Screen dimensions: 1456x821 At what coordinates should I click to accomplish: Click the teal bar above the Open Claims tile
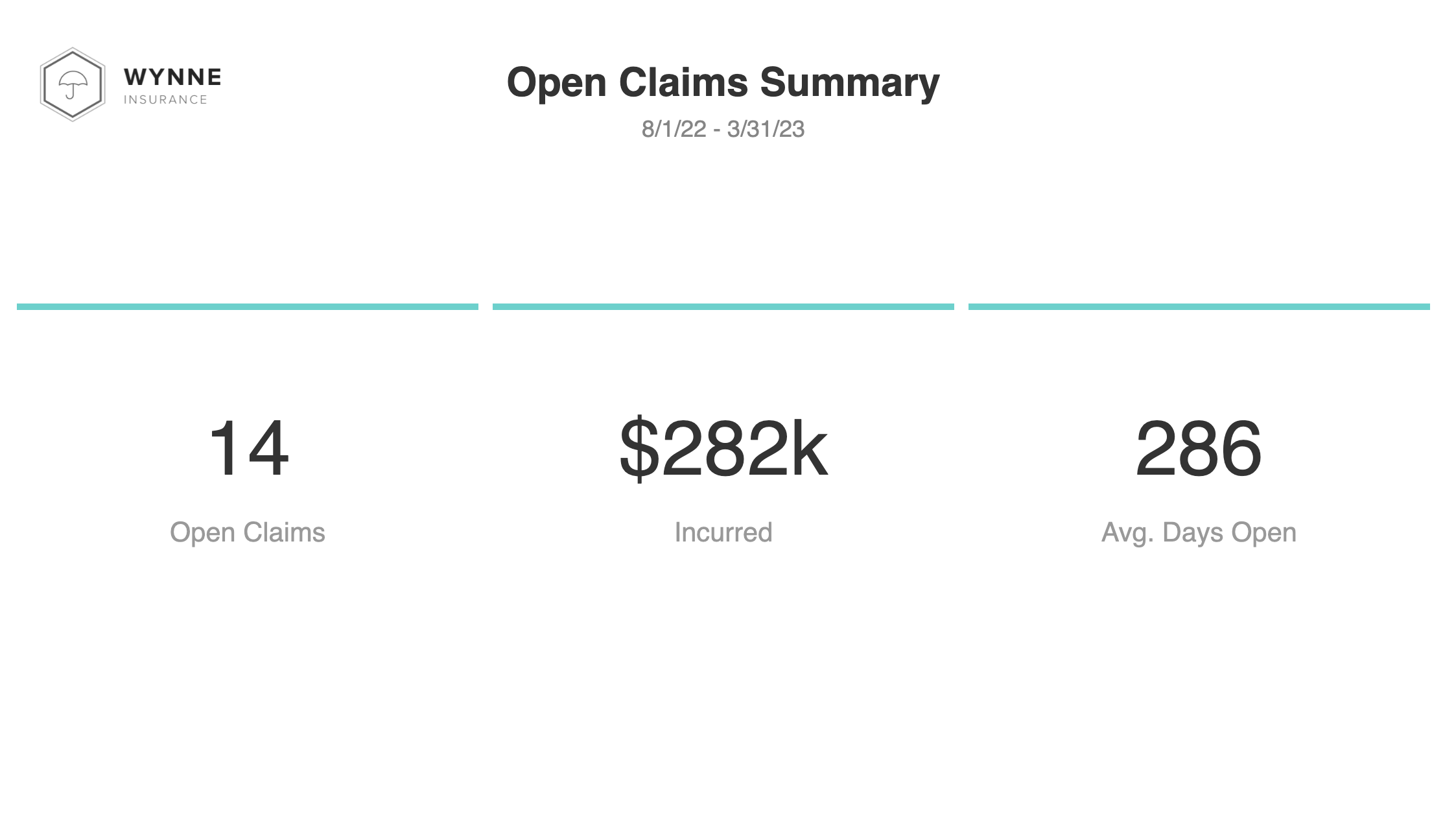pos(248,307)
